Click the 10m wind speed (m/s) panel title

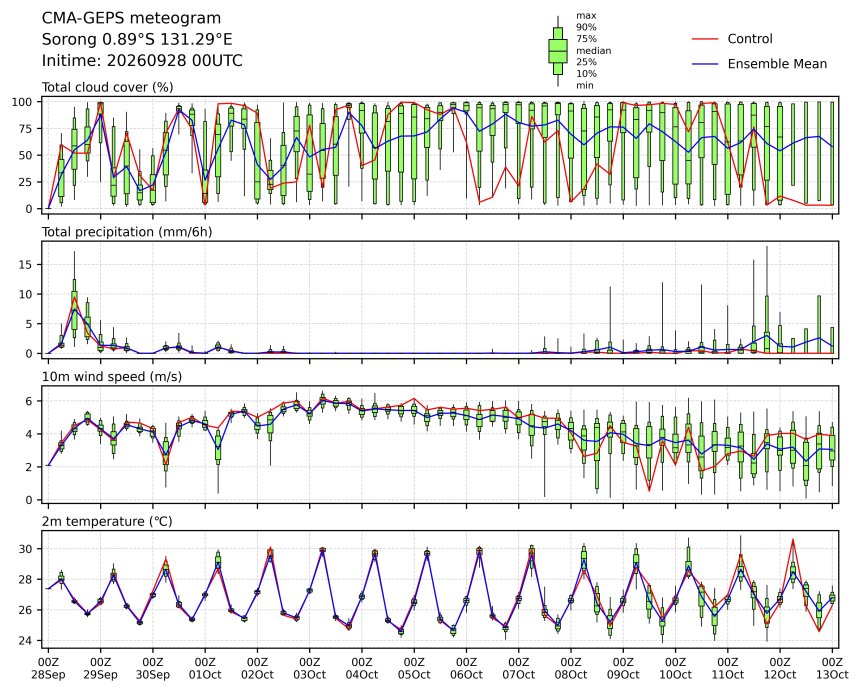pos(112,377)
